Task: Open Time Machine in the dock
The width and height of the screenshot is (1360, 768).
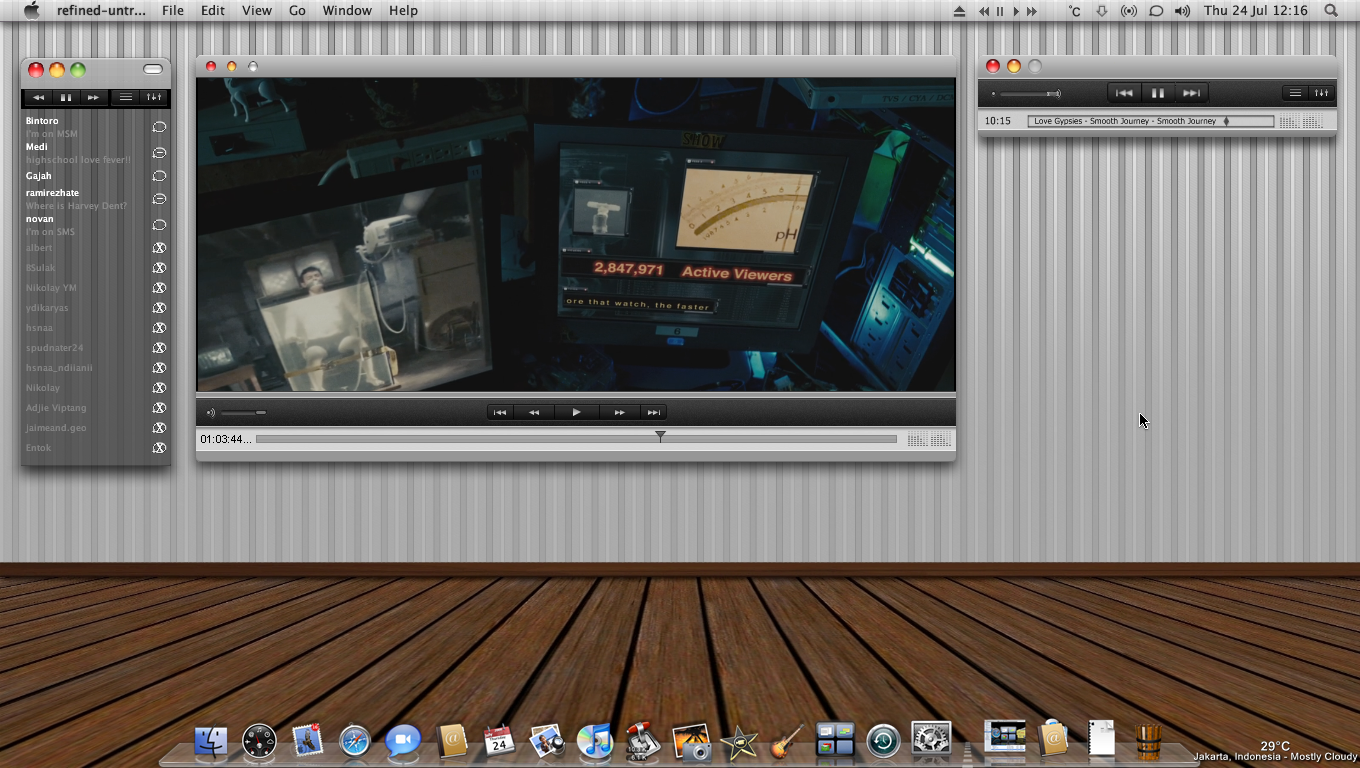Action: click(x=883, y=741)
